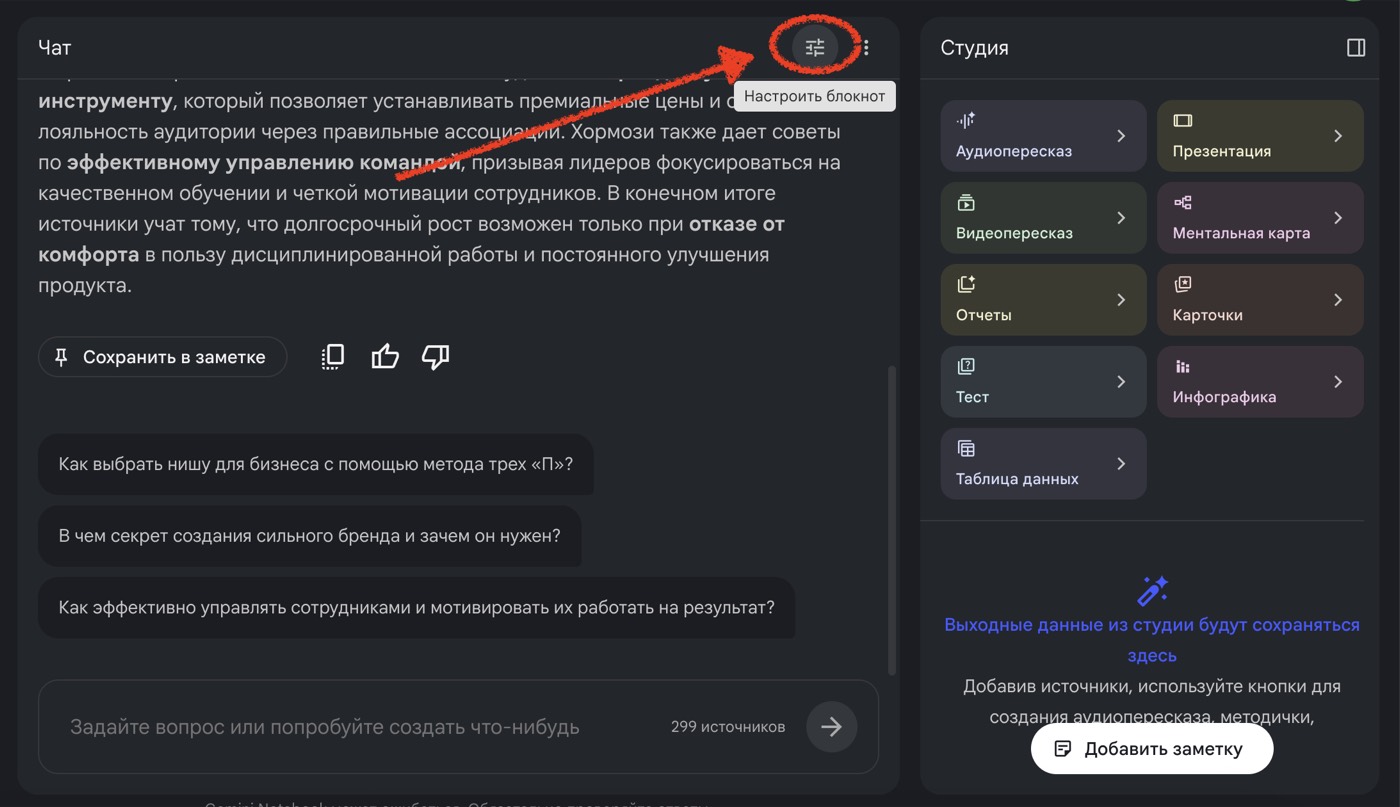Viewport: 1400px width, 807px height.
Task: Copy the response with the copy icon
Action: (333, 357)
